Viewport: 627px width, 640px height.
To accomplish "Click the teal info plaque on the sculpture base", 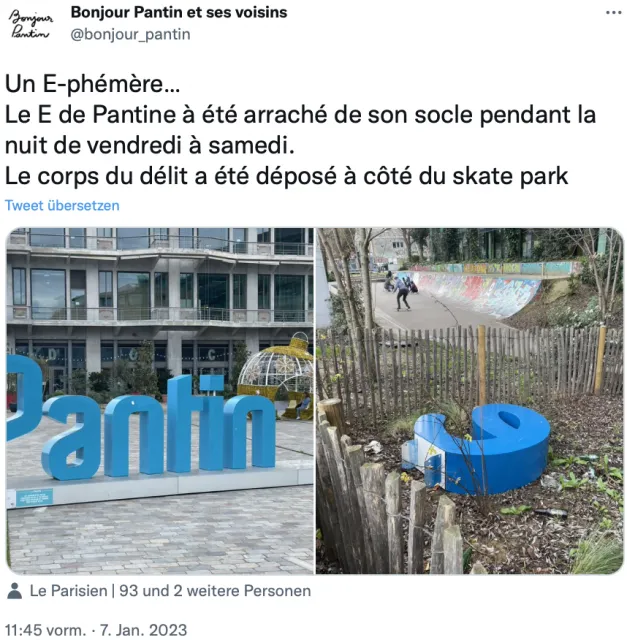I will tap(34, 497).
